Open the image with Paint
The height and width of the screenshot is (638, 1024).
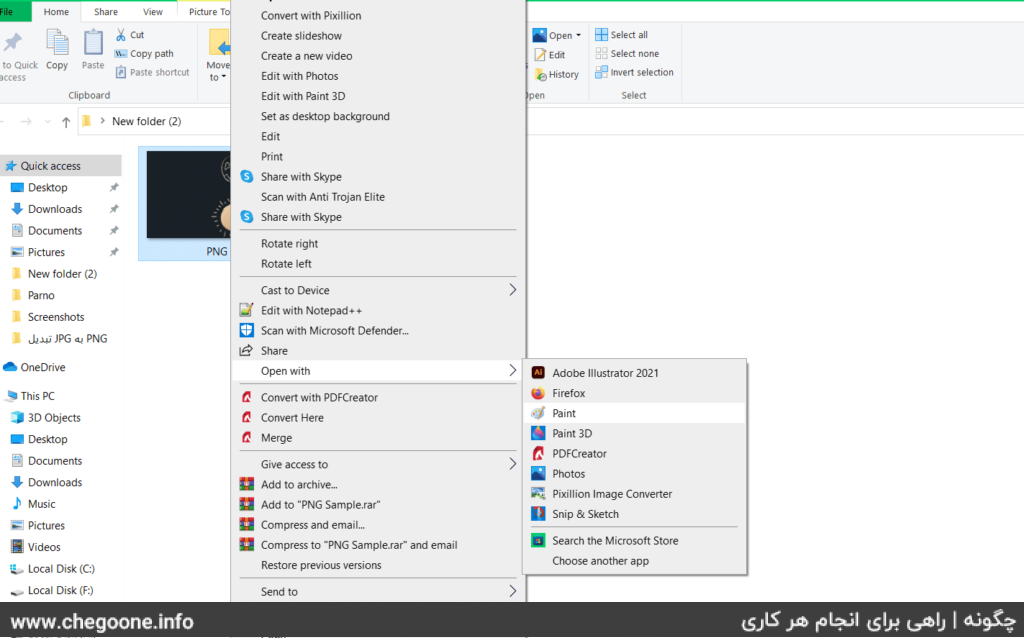pos(634,413)
